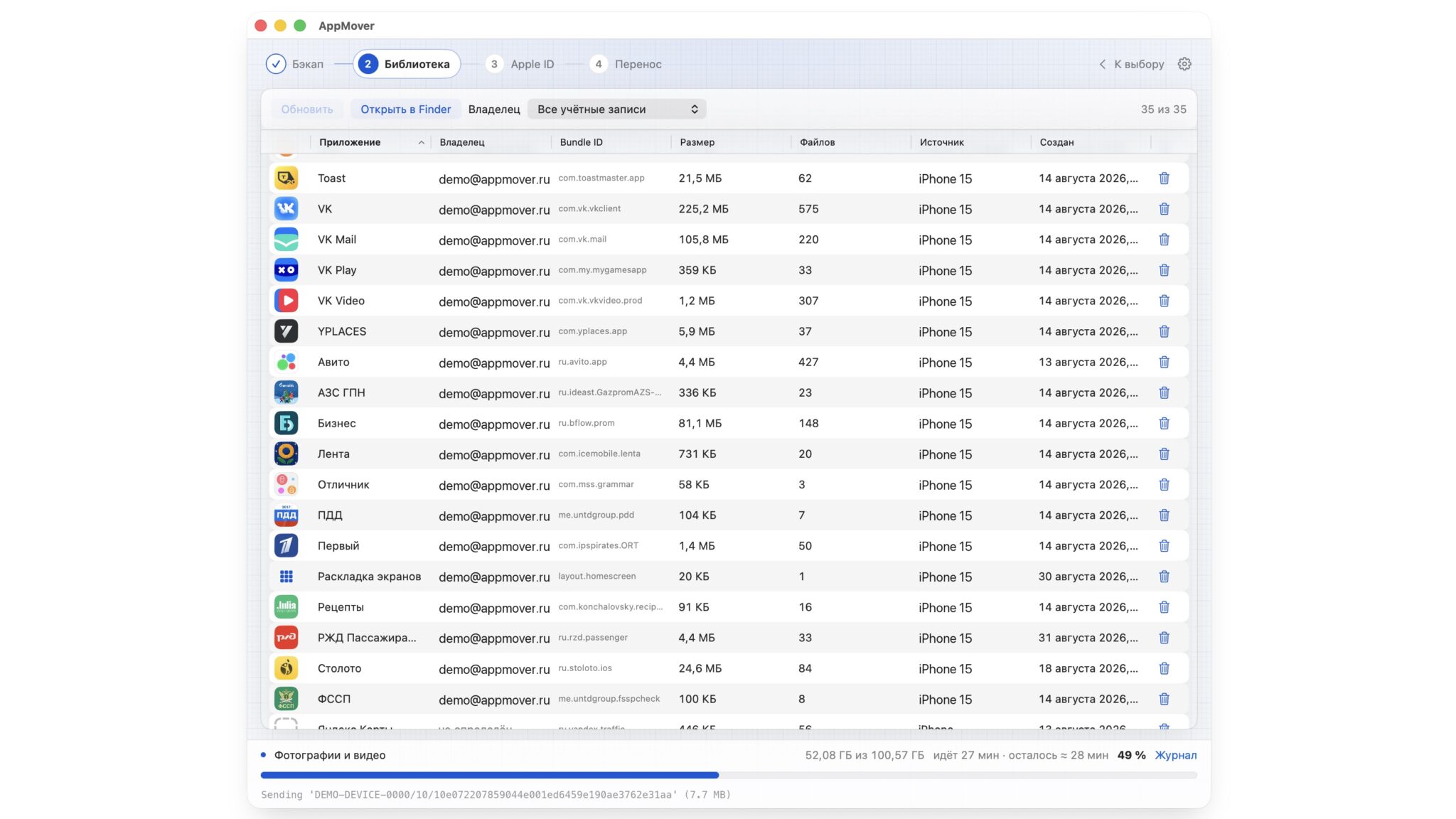
Task: Open the Журнал log link
Action: tap(1175, 755)
